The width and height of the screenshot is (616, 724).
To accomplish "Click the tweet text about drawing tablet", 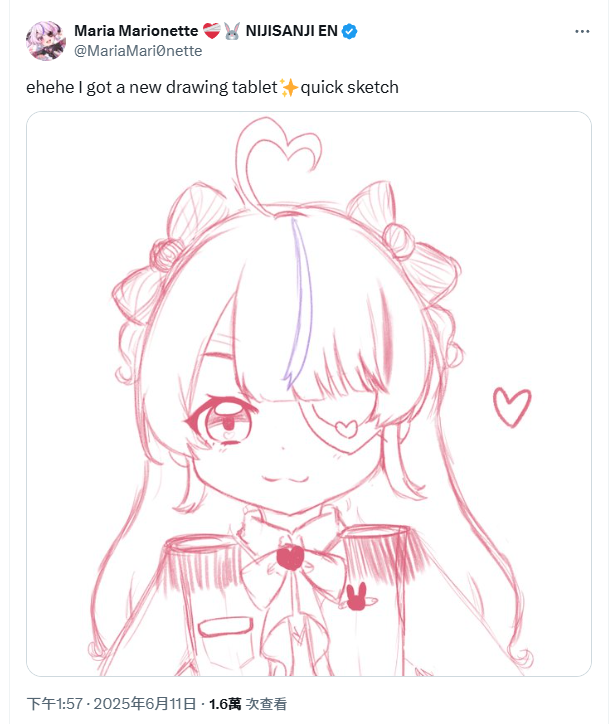I will [212, 87].
